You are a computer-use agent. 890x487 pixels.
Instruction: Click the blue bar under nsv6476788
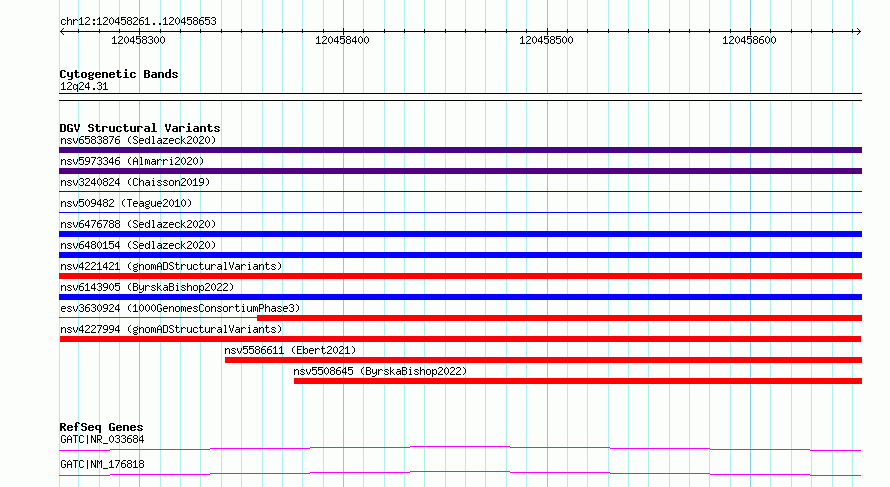click(460, 234)
